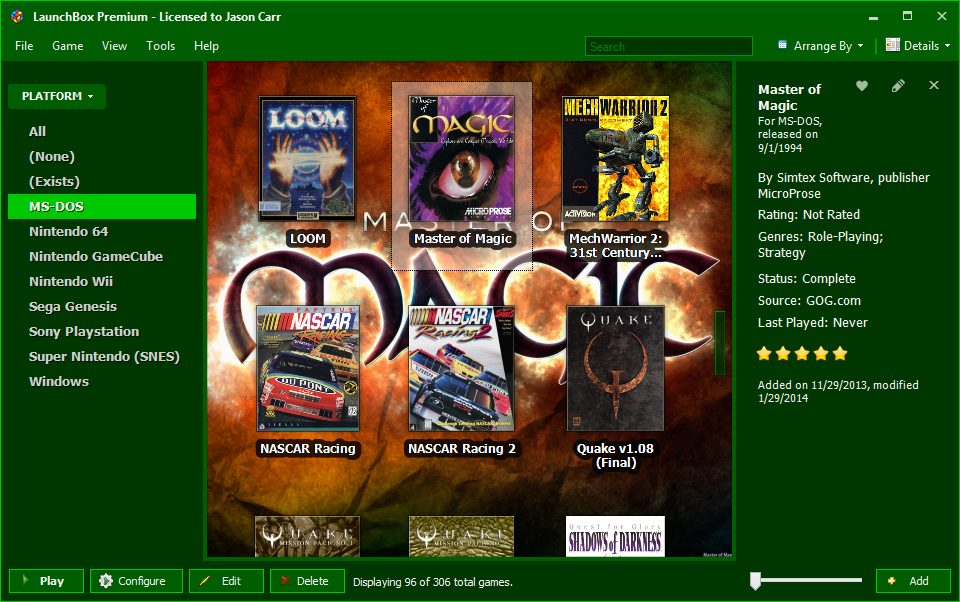Set rating to five stars
The image size is (960, 602).
pos(840,353)
